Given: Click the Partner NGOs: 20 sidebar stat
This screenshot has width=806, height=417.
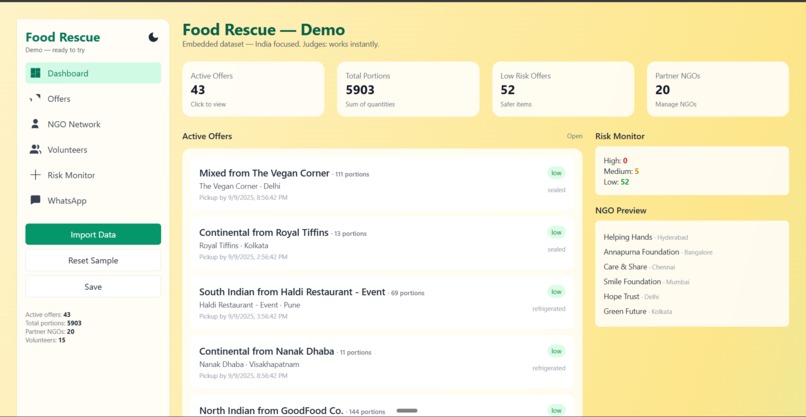Looking at the screenshot, I should 50,332.
